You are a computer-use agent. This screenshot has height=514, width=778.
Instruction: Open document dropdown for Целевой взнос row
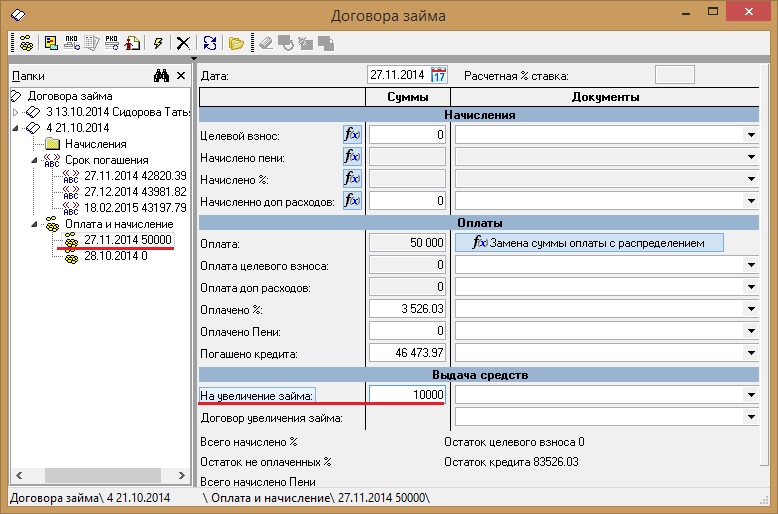(749, 135)
